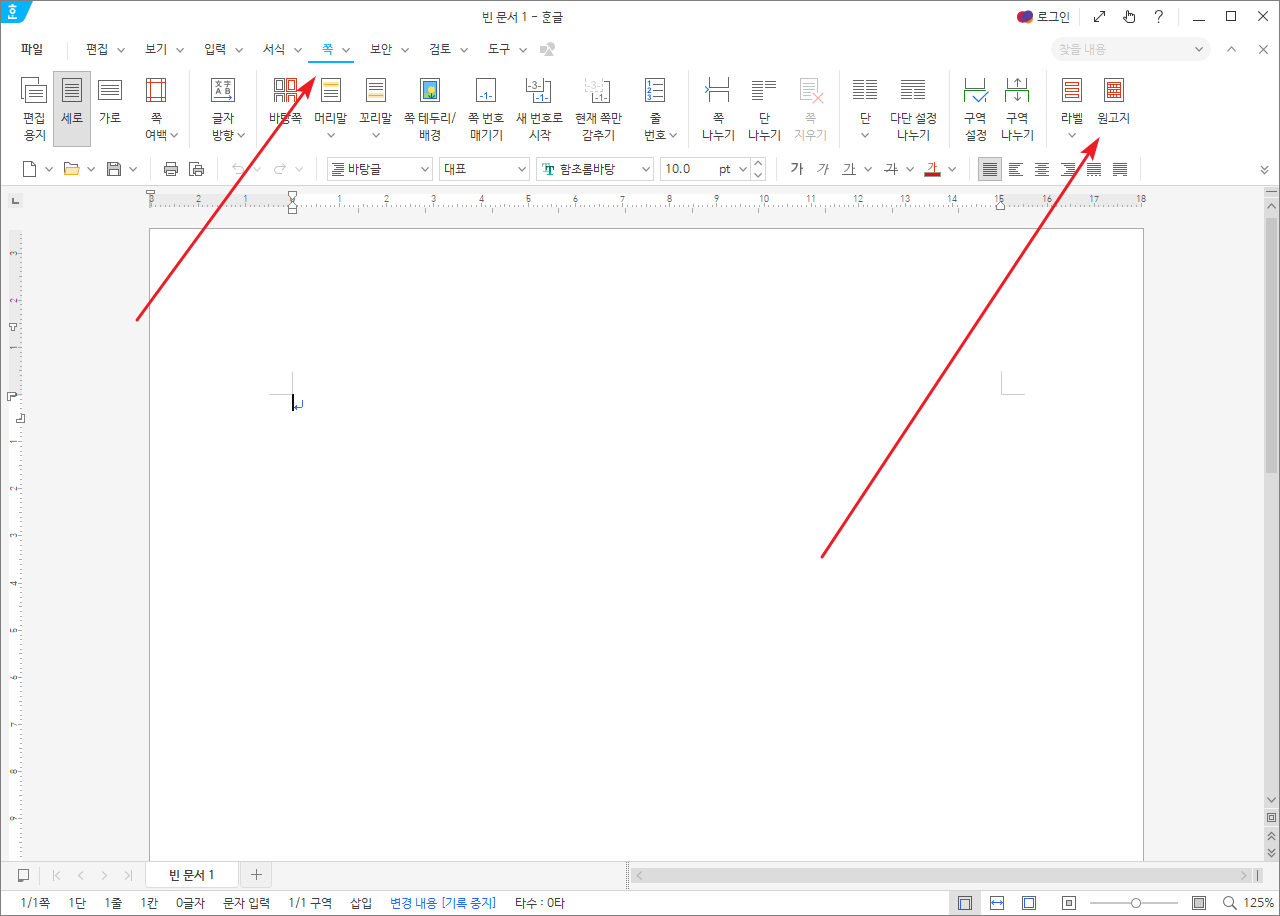Screen dimensions: 1280x916
Task: Click the new document icon
Action: pyautogui.click(x=30, y=169)
